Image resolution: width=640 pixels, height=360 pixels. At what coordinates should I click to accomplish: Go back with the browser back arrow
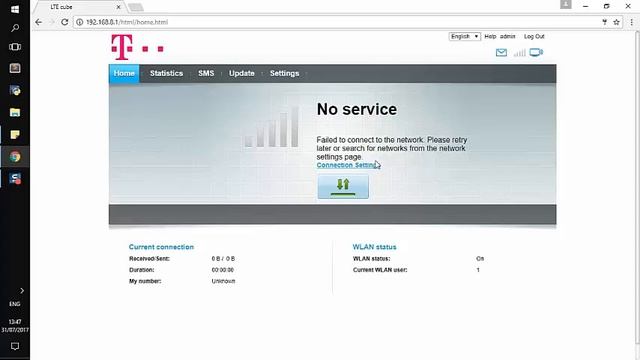[x=38, y=22]
